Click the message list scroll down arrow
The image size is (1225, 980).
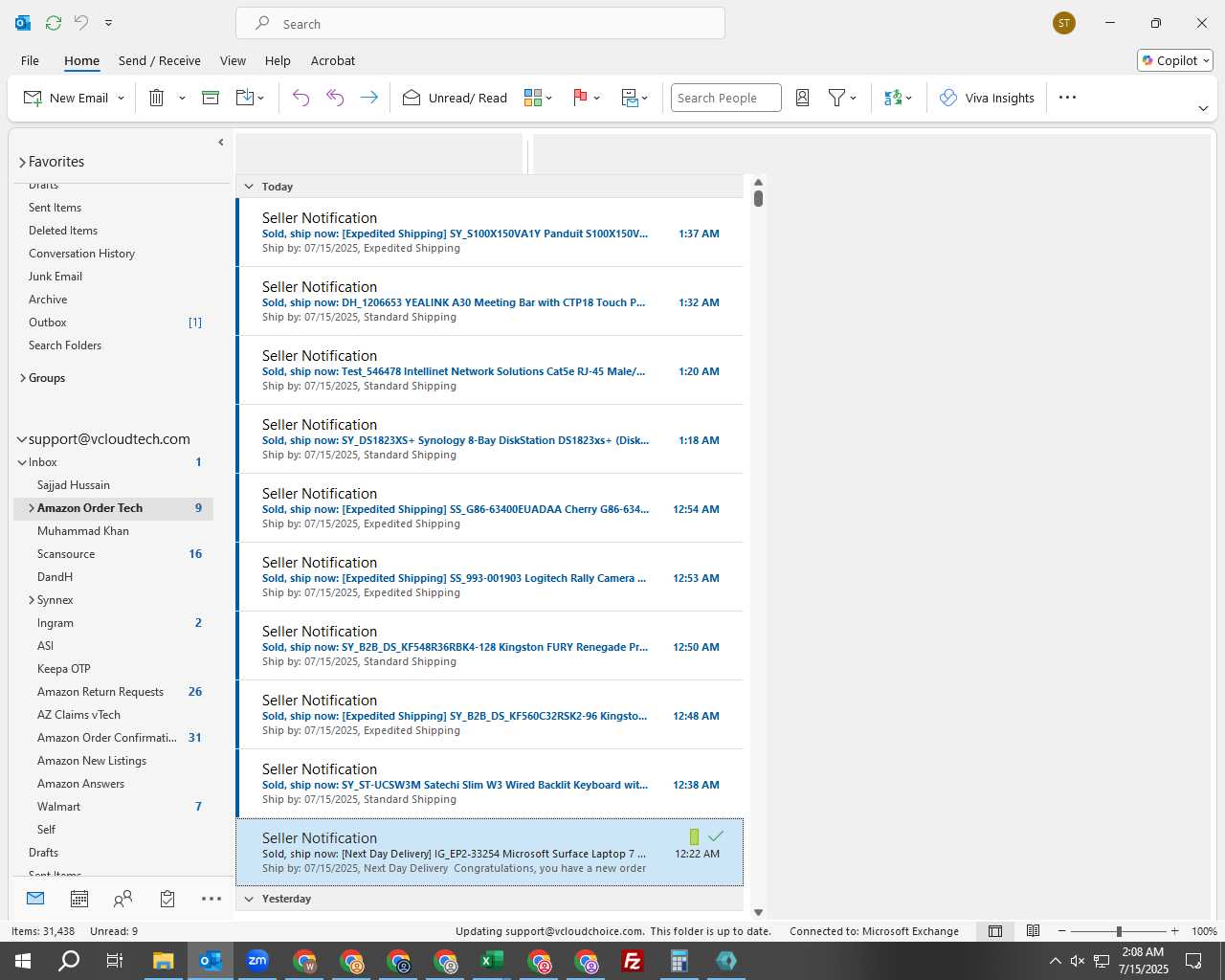click(758, 912)
